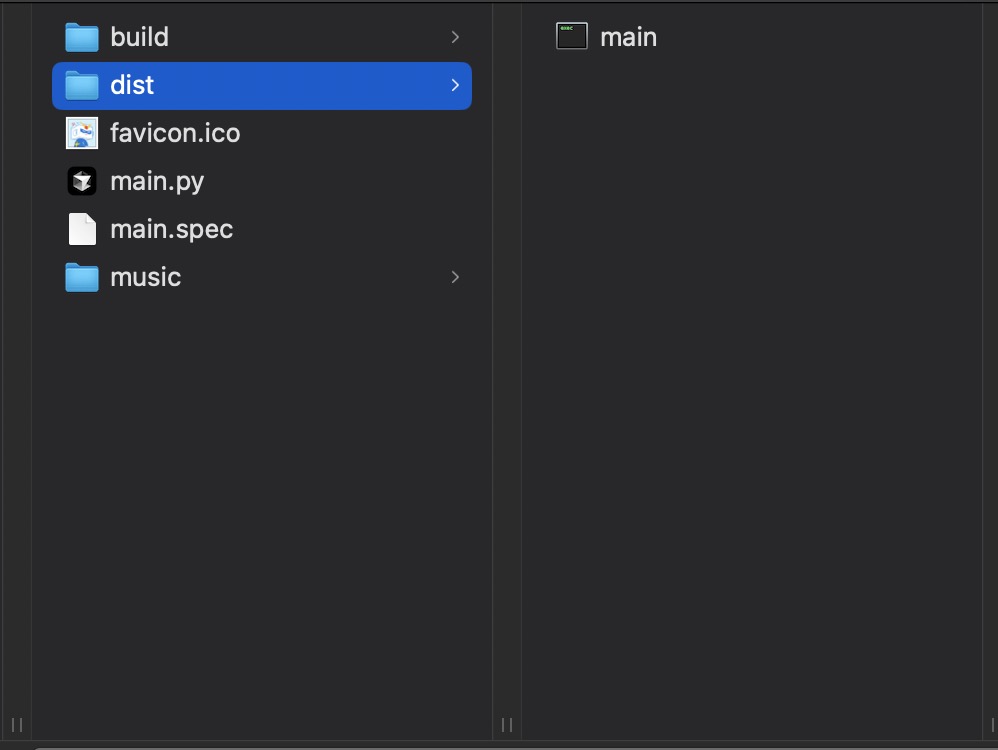Image resolution: width=998 pixels, height=750 pixels.
Task: Click the dist folder icon
Action: click(81, 85)
